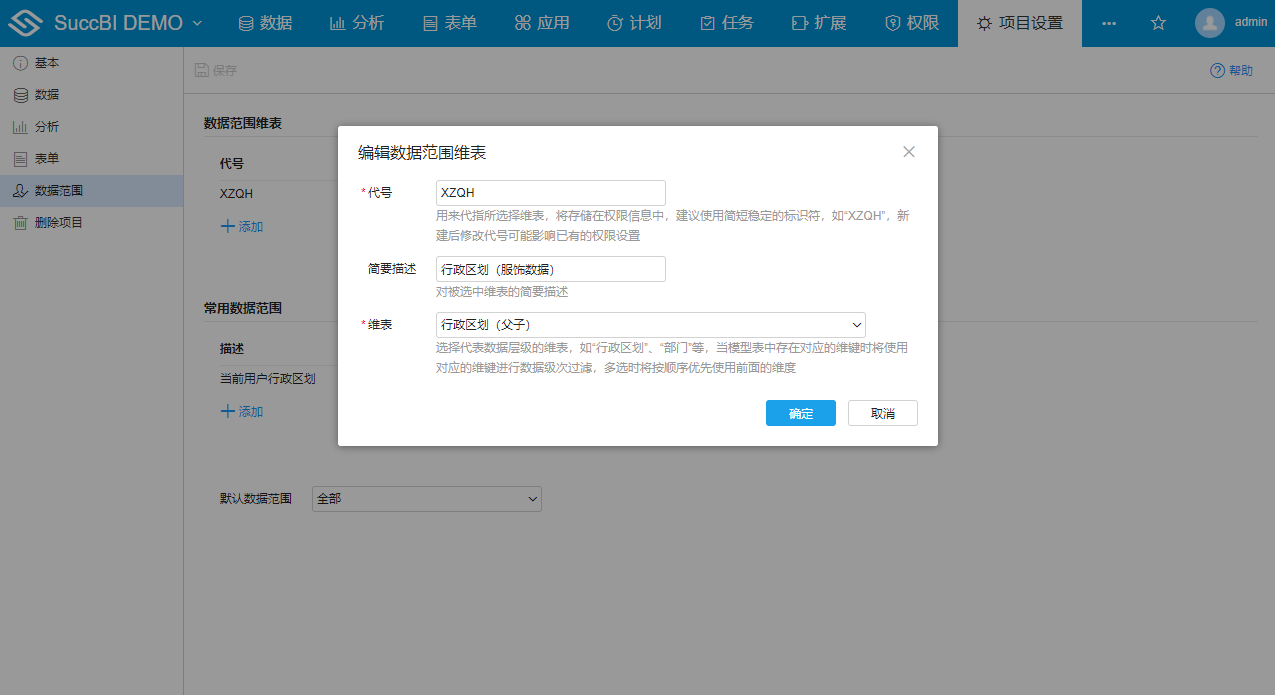Screen dimensions: 1275x695
Task: Open the 维表 dropdown showing 行政区划（父子）
Action: [x=650, y=325]
